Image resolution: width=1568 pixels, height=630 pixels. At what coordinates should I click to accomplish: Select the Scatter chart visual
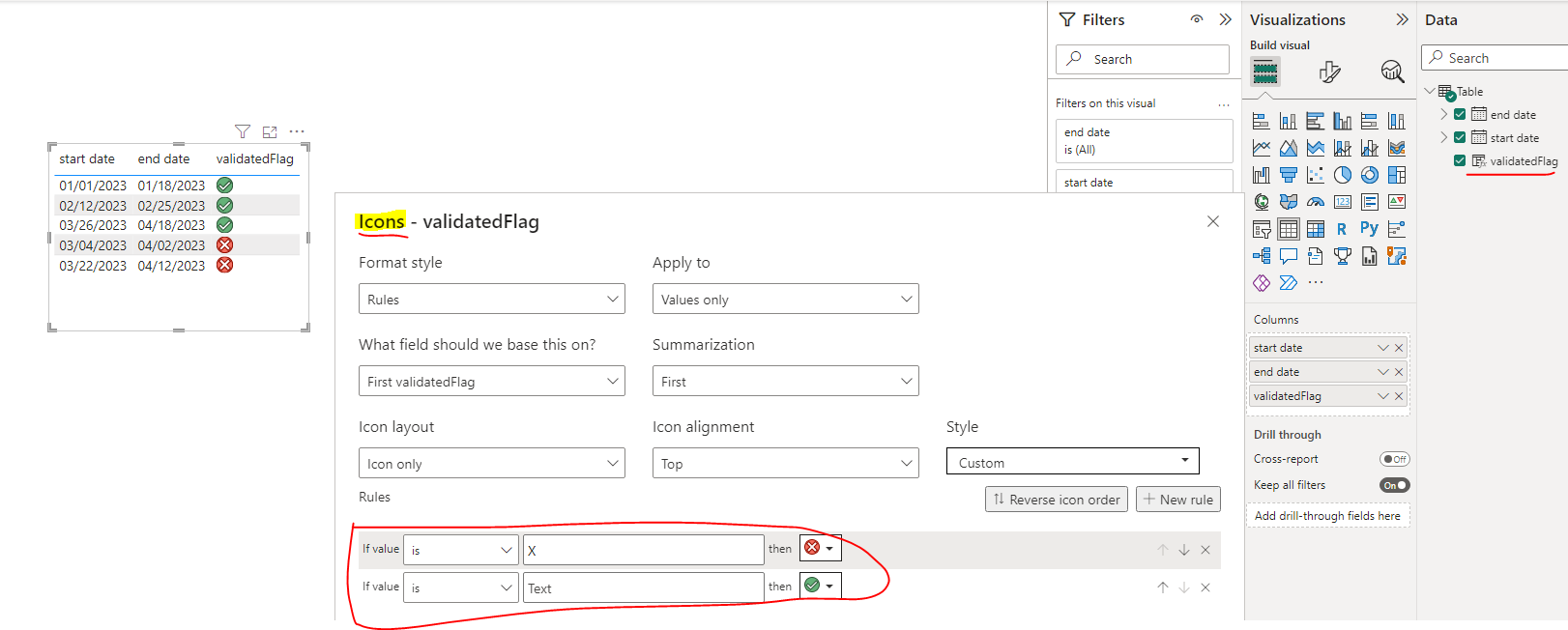[1315, 175]
